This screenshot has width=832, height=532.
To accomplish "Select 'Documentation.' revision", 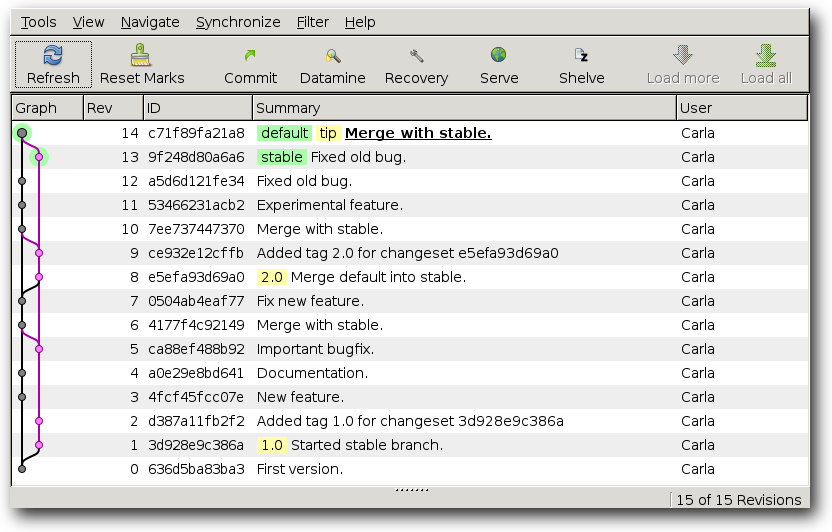I will pyautogui.click(x=312, y=373).
